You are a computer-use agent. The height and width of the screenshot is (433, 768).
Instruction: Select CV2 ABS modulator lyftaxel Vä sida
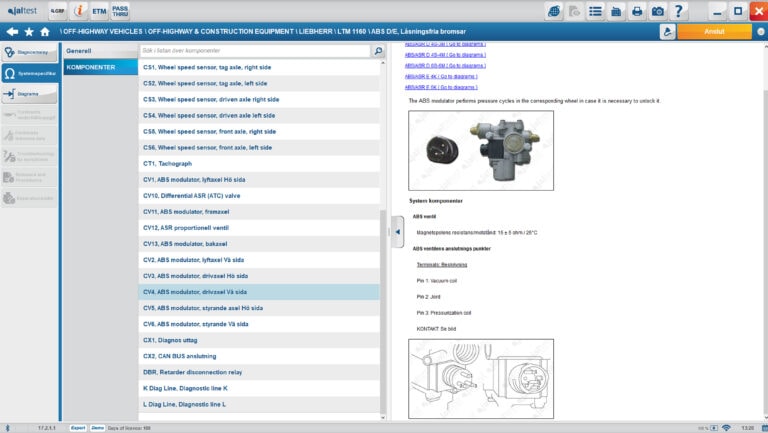pos(259,260)
